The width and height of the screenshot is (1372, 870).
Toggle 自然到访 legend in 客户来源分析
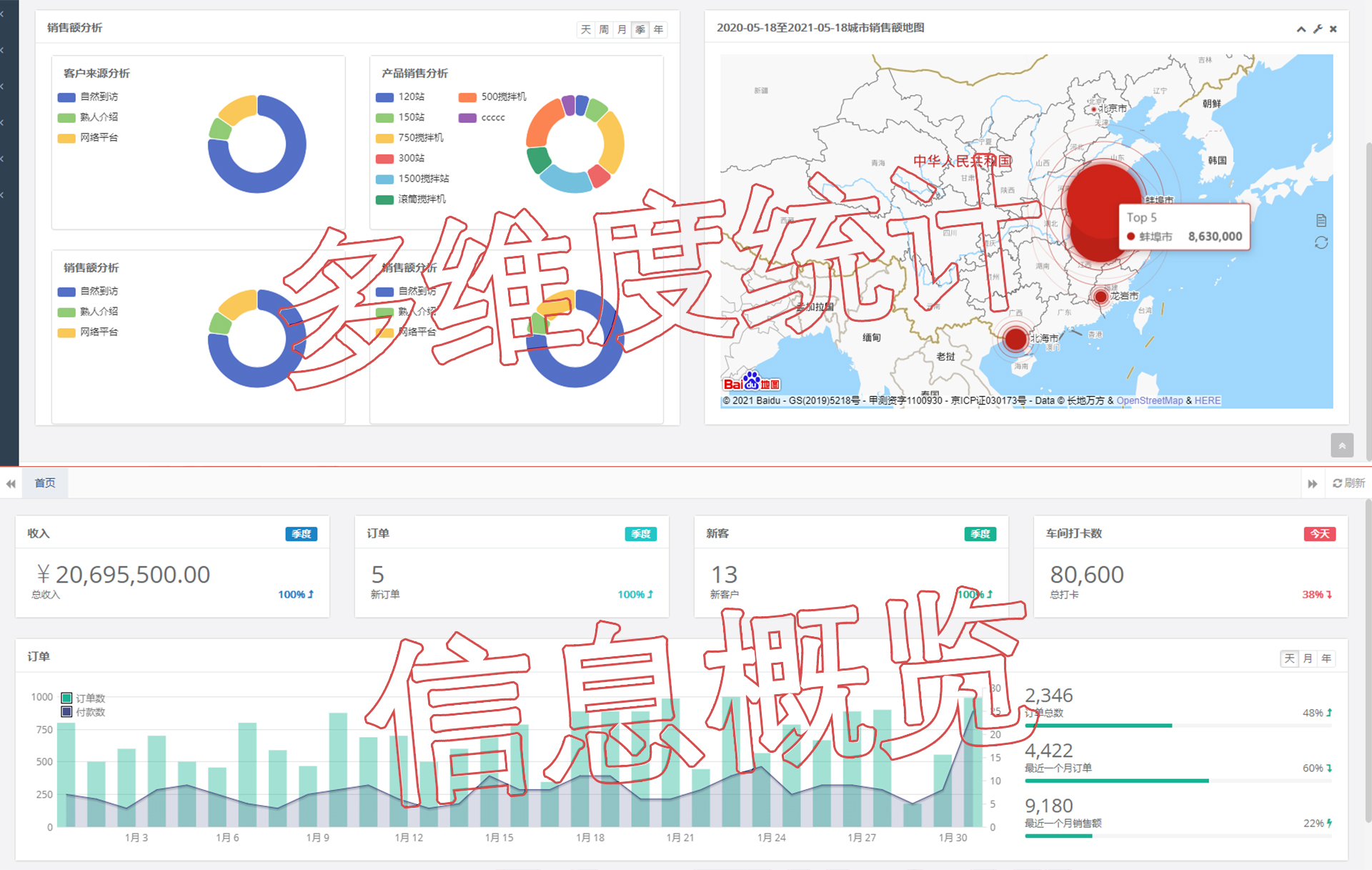88,97
